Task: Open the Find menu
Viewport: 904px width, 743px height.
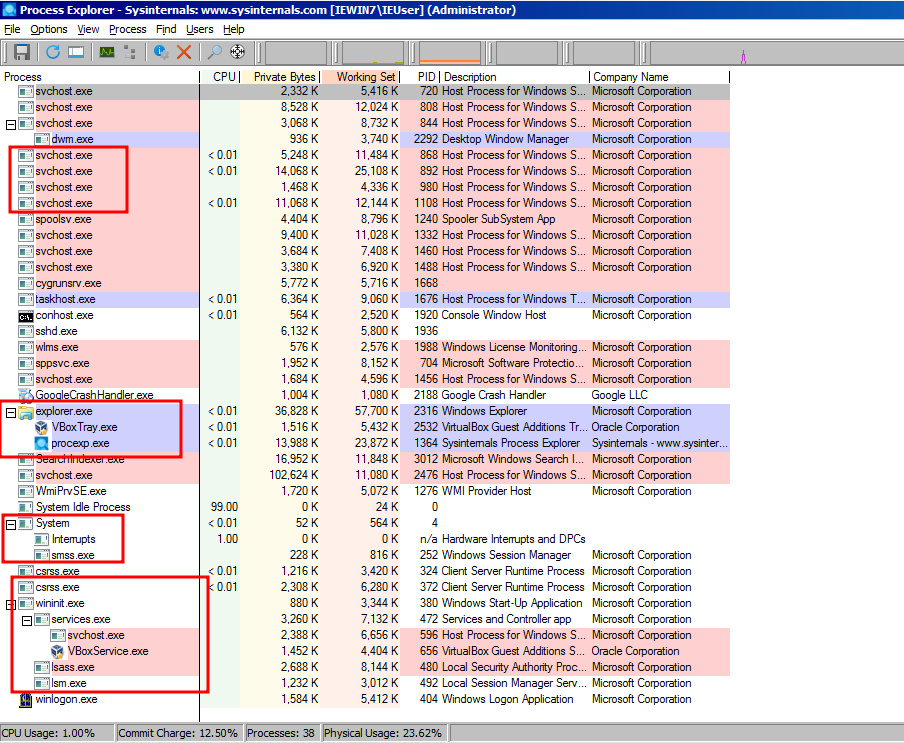Action: pyautogui.click(x=166, y=29)
